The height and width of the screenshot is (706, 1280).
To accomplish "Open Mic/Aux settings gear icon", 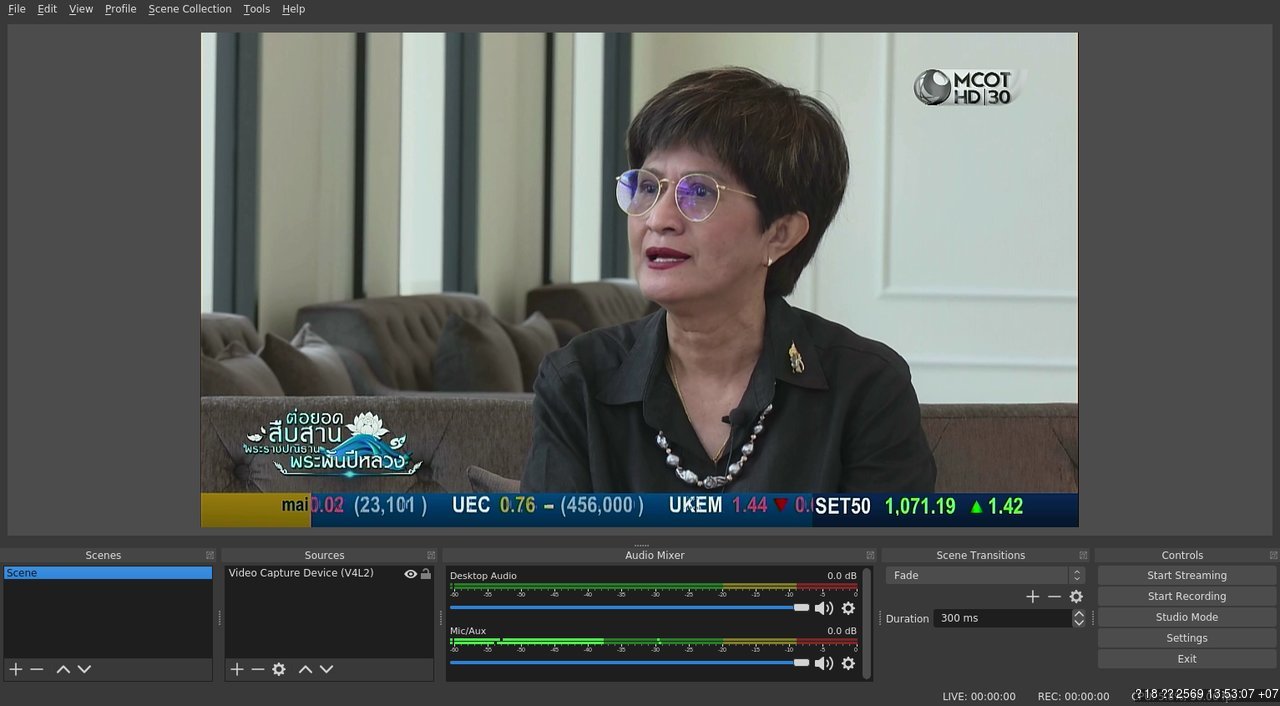I will pos(848,663).
